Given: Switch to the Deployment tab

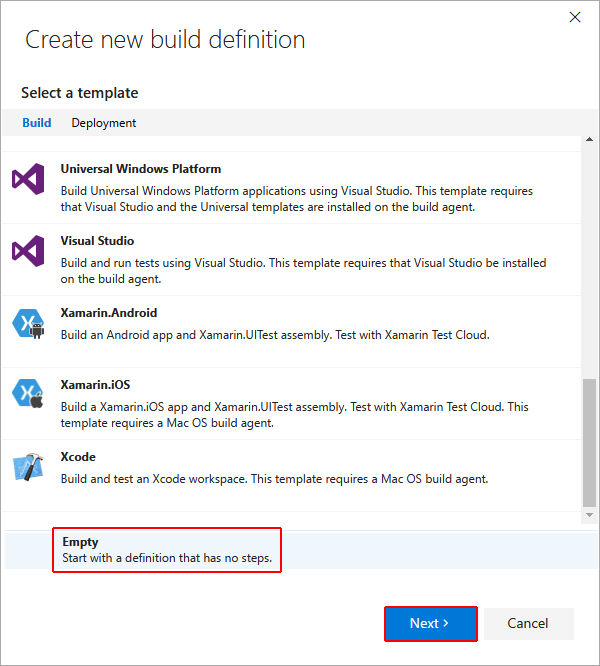Looking at the screenshot, I should click(x=103, y=123).
